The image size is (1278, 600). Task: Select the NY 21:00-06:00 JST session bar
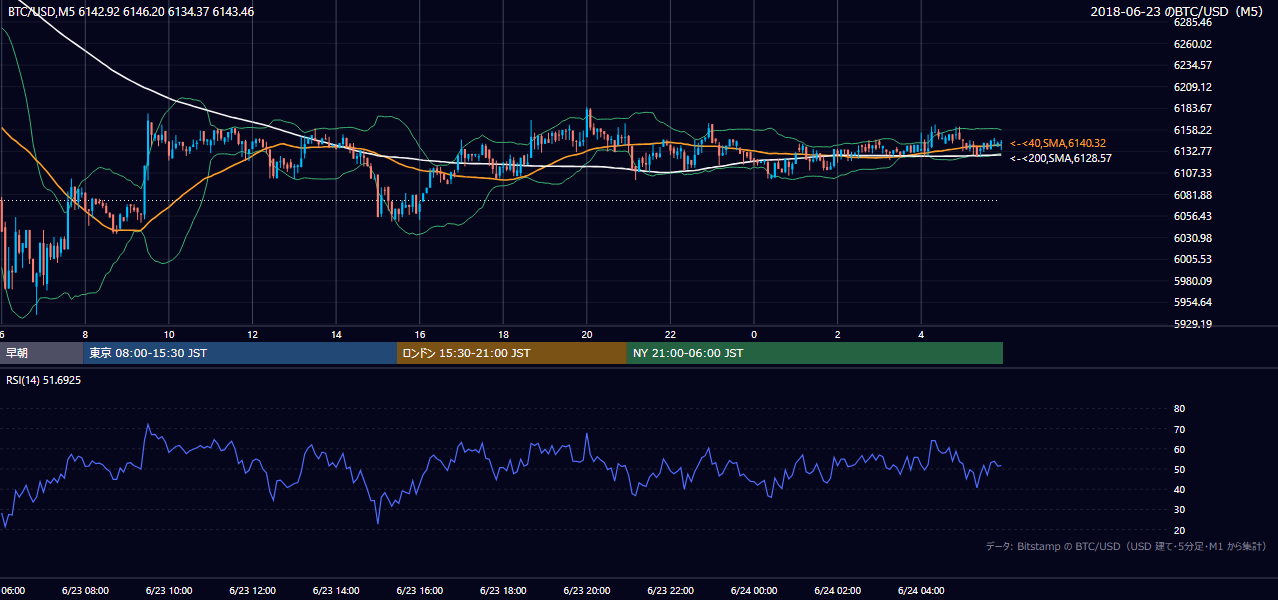tap(815, 353)
